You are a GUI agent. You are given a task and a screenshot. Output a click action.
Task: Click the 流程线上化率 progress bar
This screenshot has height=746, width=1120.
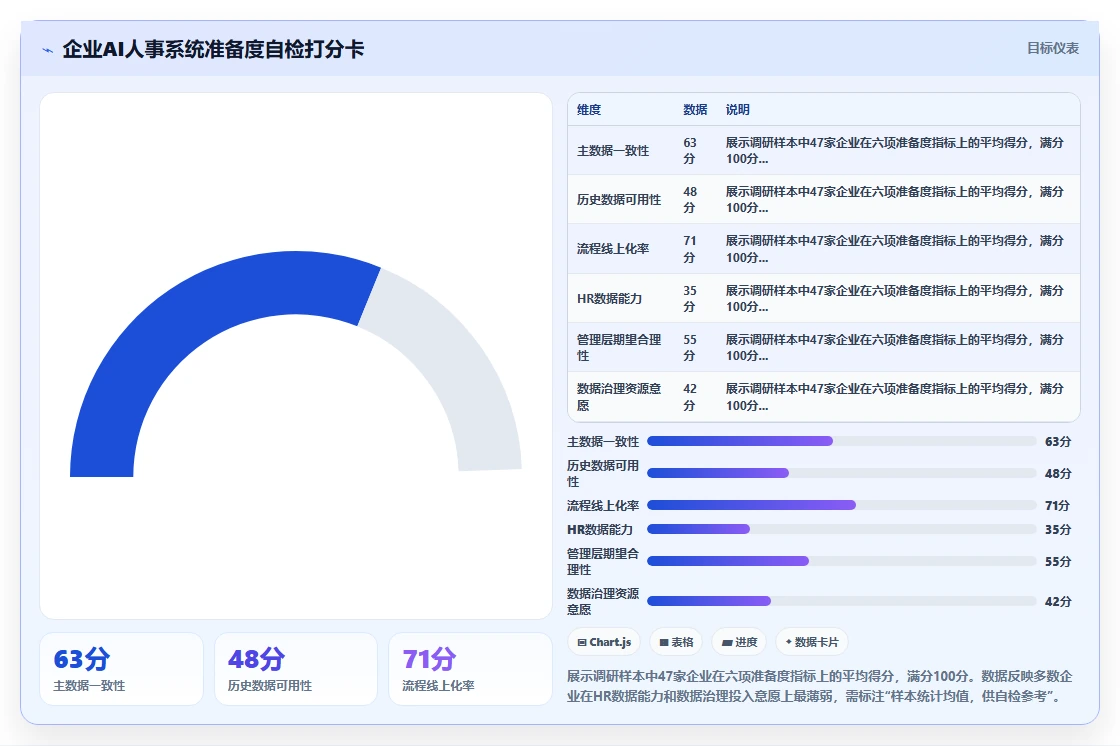pos(841,505)
